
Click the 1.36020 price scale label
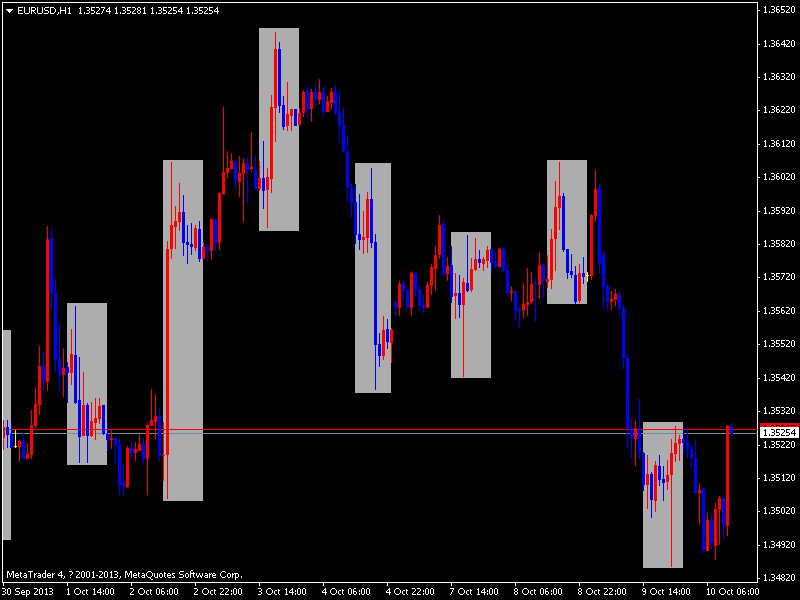(x=779, y=177)
